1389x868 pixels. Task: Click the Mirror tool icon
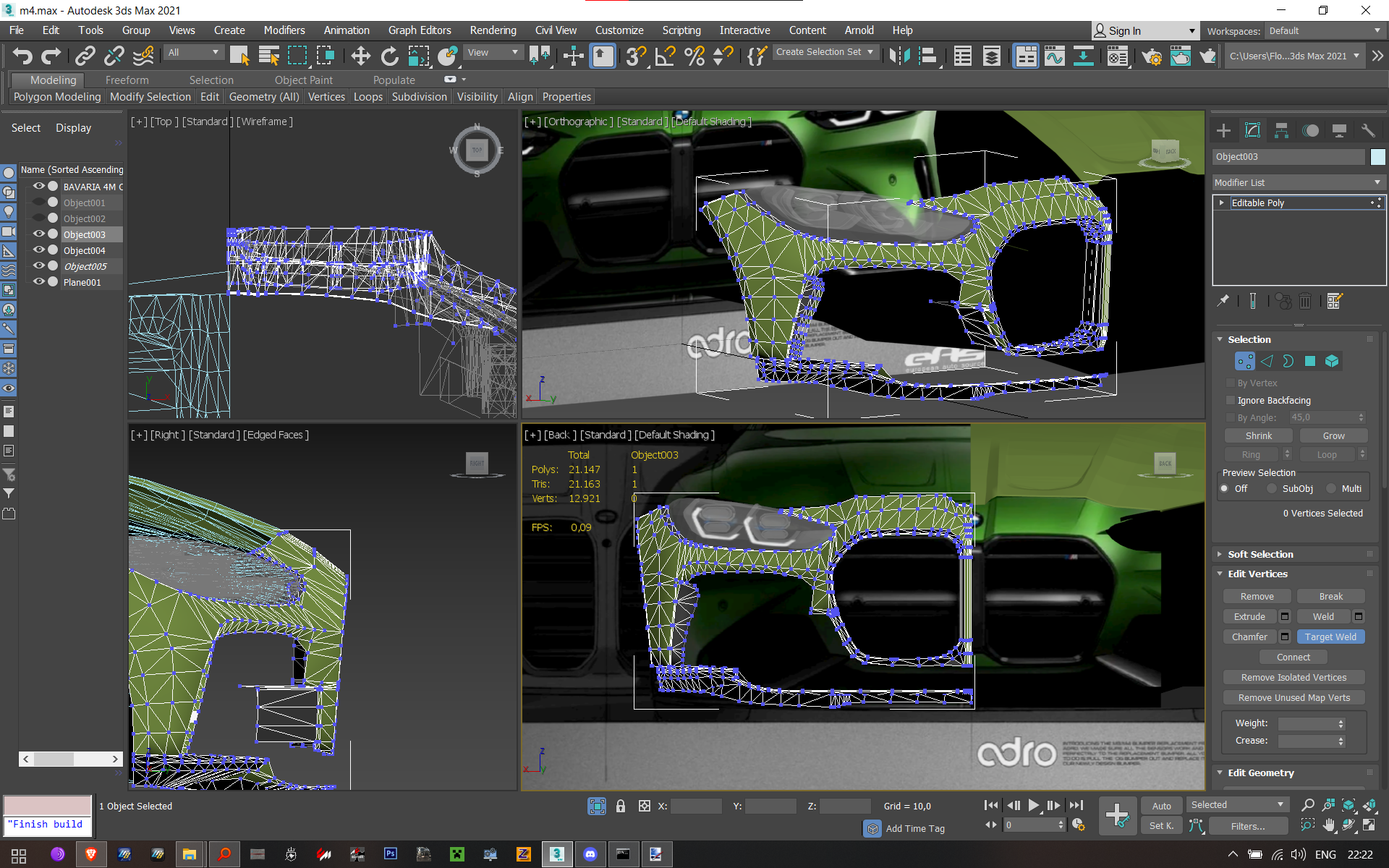(899, 56)
